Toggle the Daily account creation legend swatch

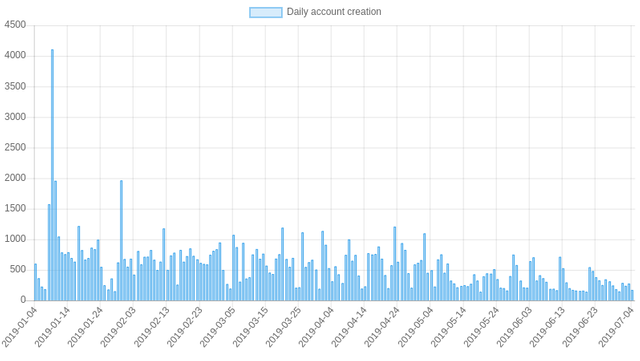pos(266,12)
